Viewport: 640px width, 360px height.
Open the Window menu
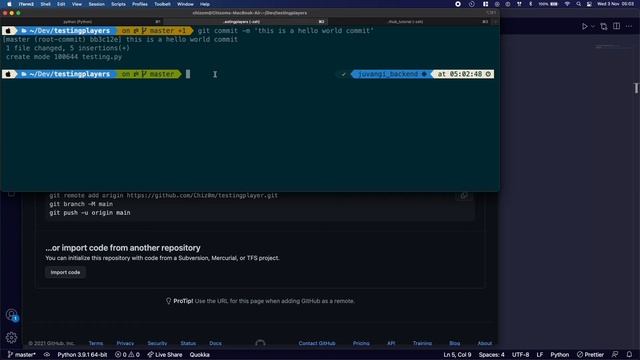click(185, 4)
